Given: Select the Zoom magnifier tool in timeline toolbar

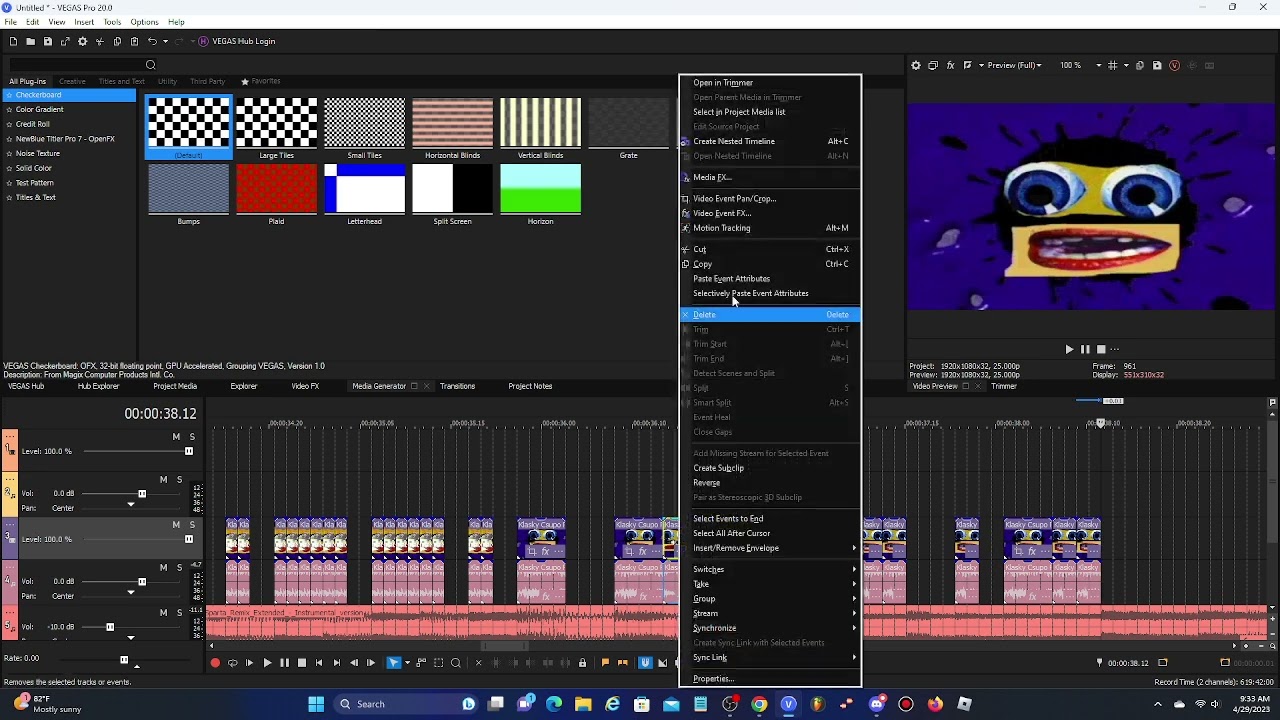Looking at the screenshot, I should point(456,663).
